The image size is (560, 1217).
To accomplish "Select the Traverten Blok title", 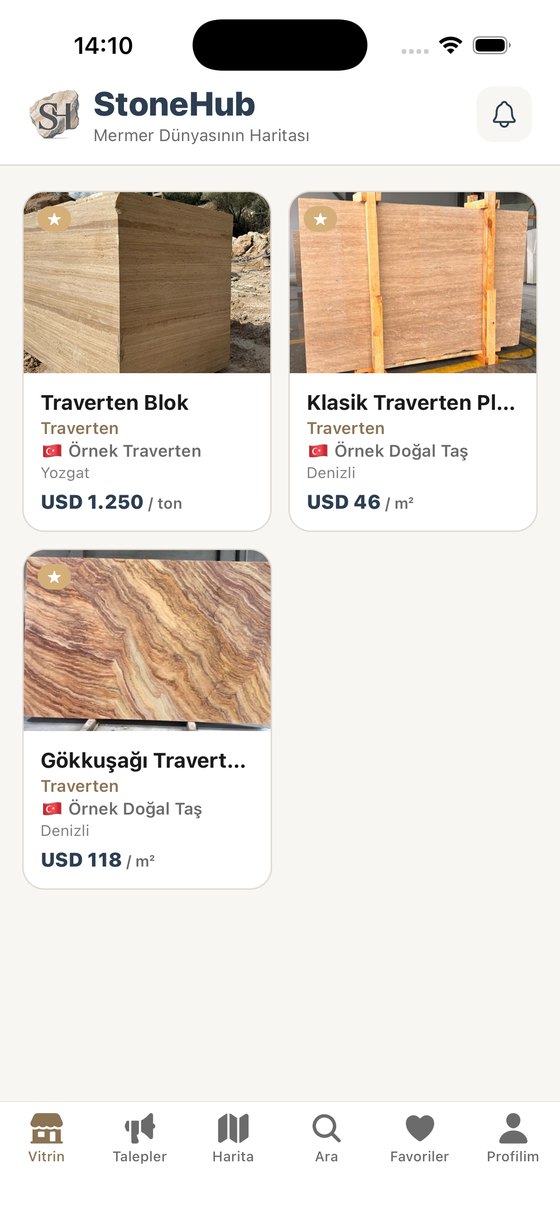I will [x=115, y=403].
